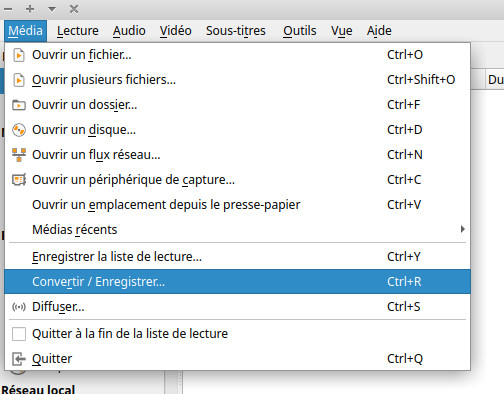Click the folder icon for Ouvrir un dossier
The width and height of the screenshot is (504, 394).
(x=19, y=105)
